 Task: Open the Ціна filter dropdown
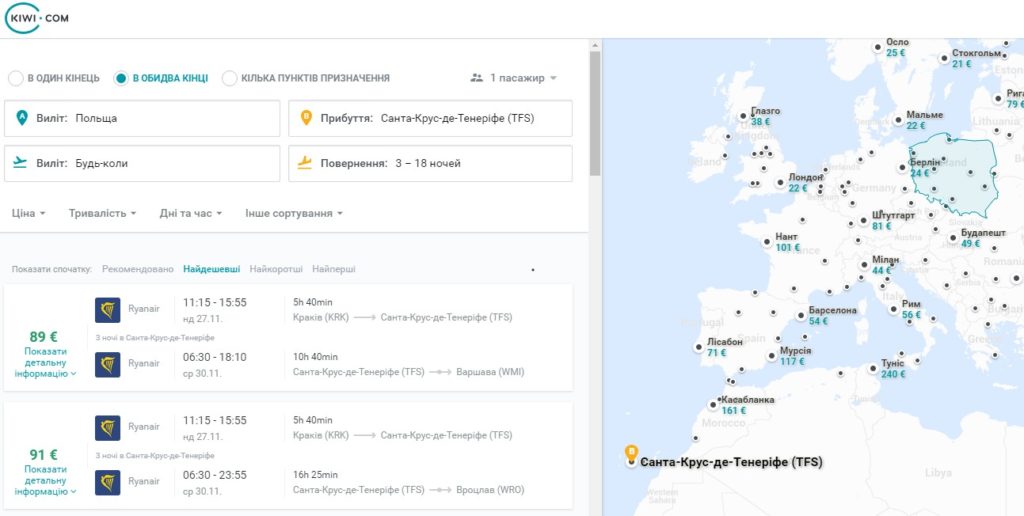coord(29,214)
